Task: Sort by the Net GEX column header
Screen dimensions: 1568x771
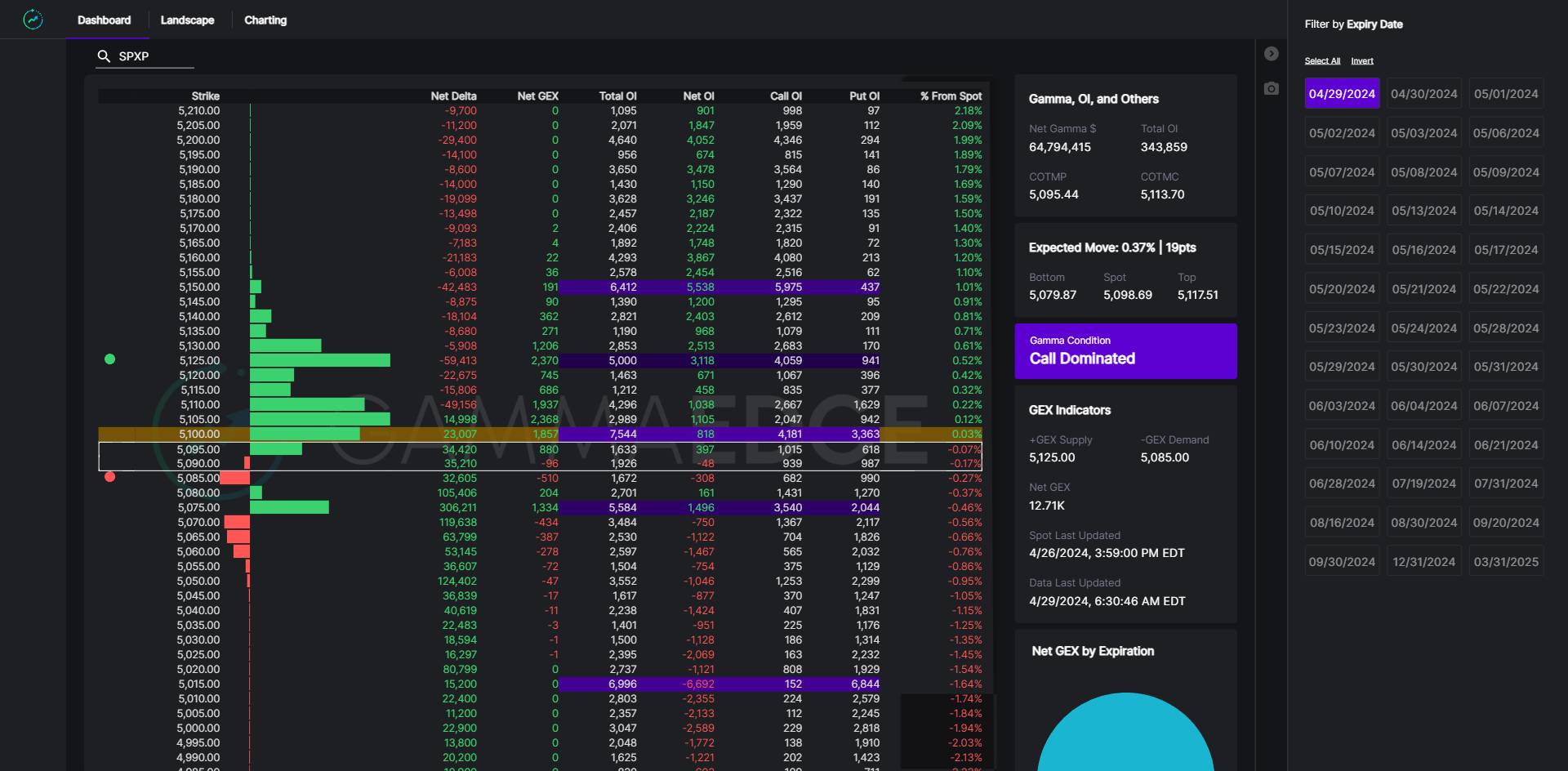Action: click(537, 96)
